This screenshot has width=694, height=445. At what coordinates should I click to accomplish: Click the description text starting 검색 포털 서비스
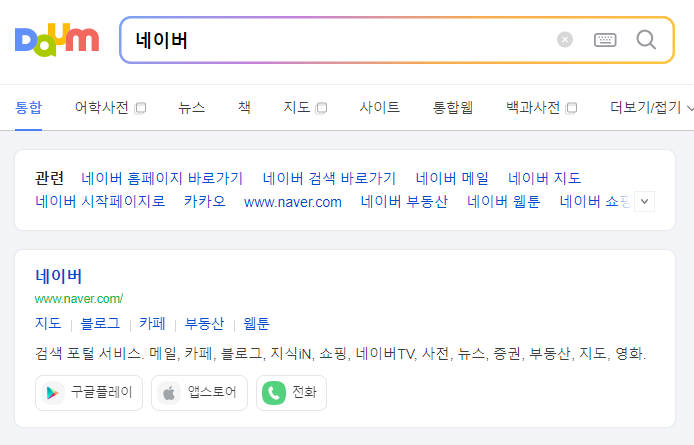341,353
